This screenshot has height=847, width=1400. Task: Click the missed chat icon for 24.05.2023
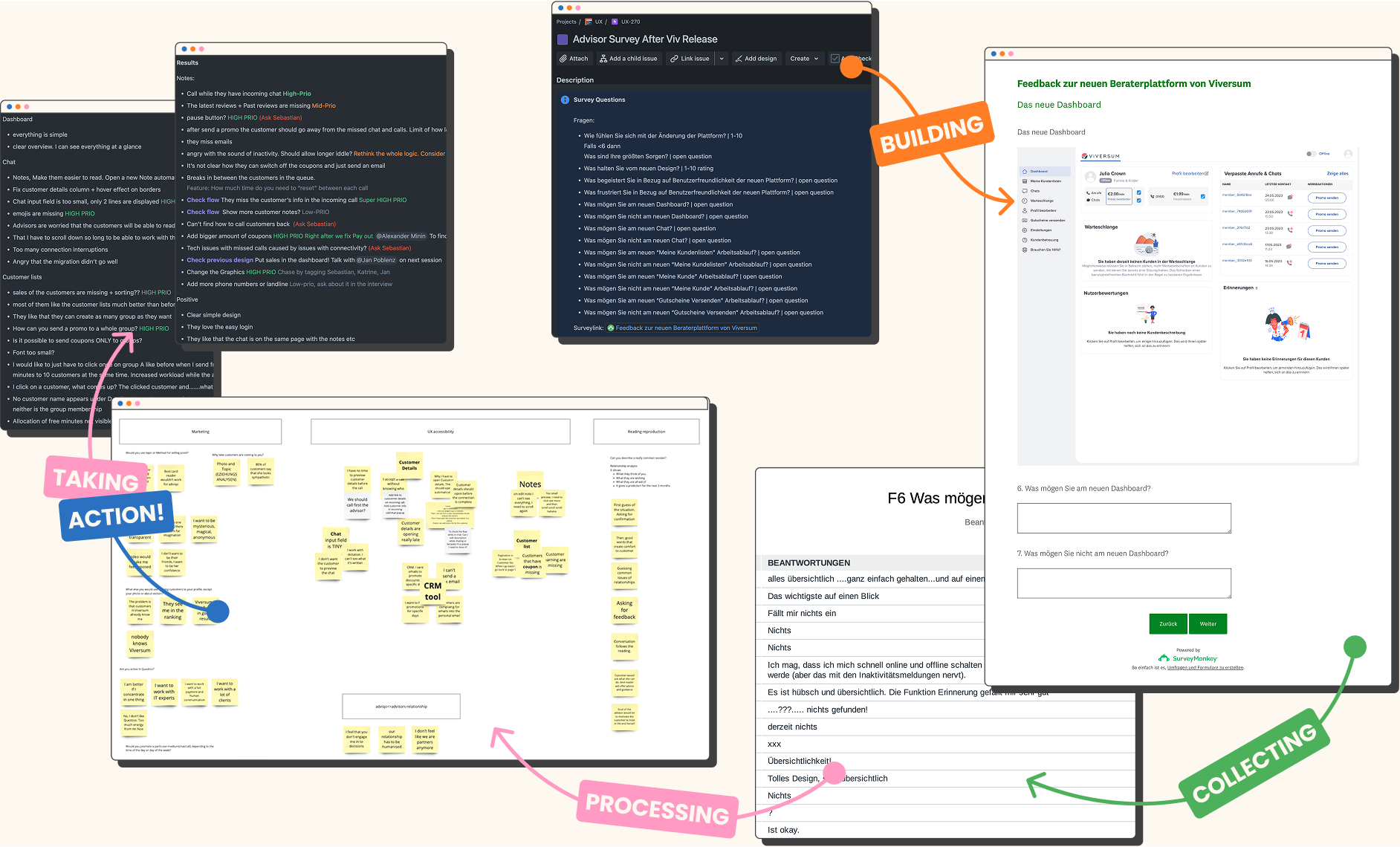(x=1290, y=197)
